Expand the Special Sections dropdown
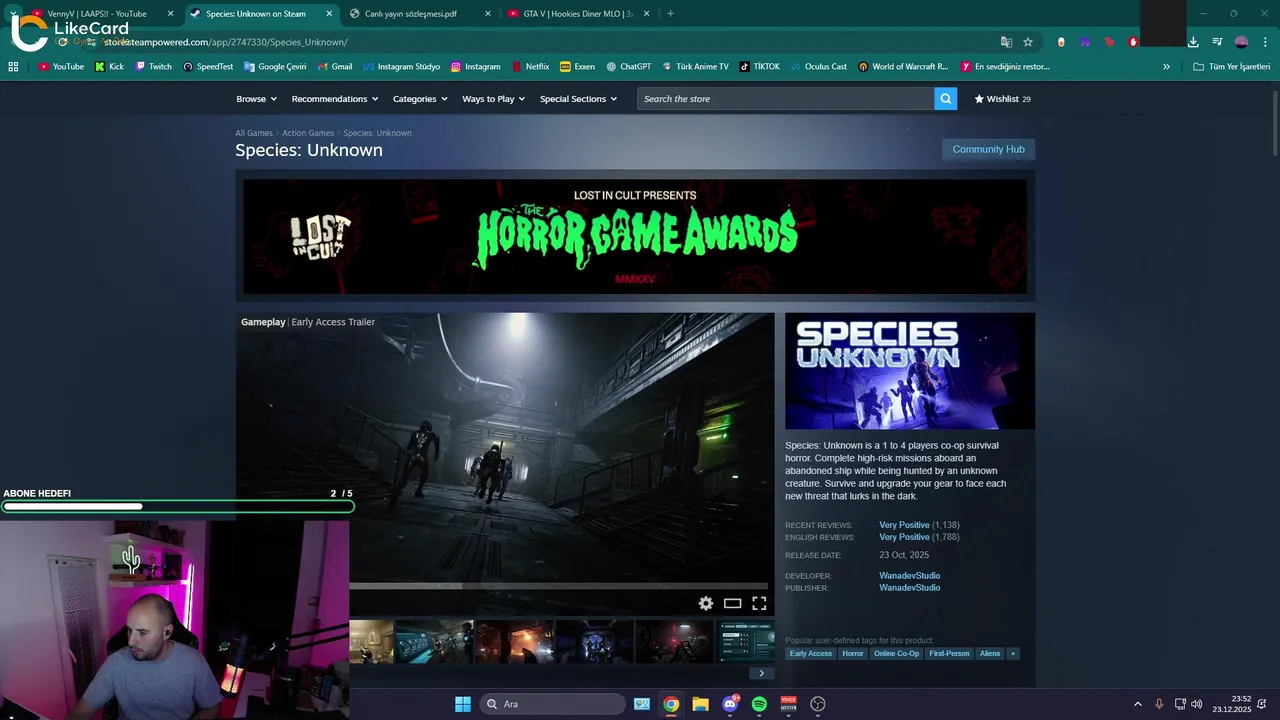 (x=578, y=99)
